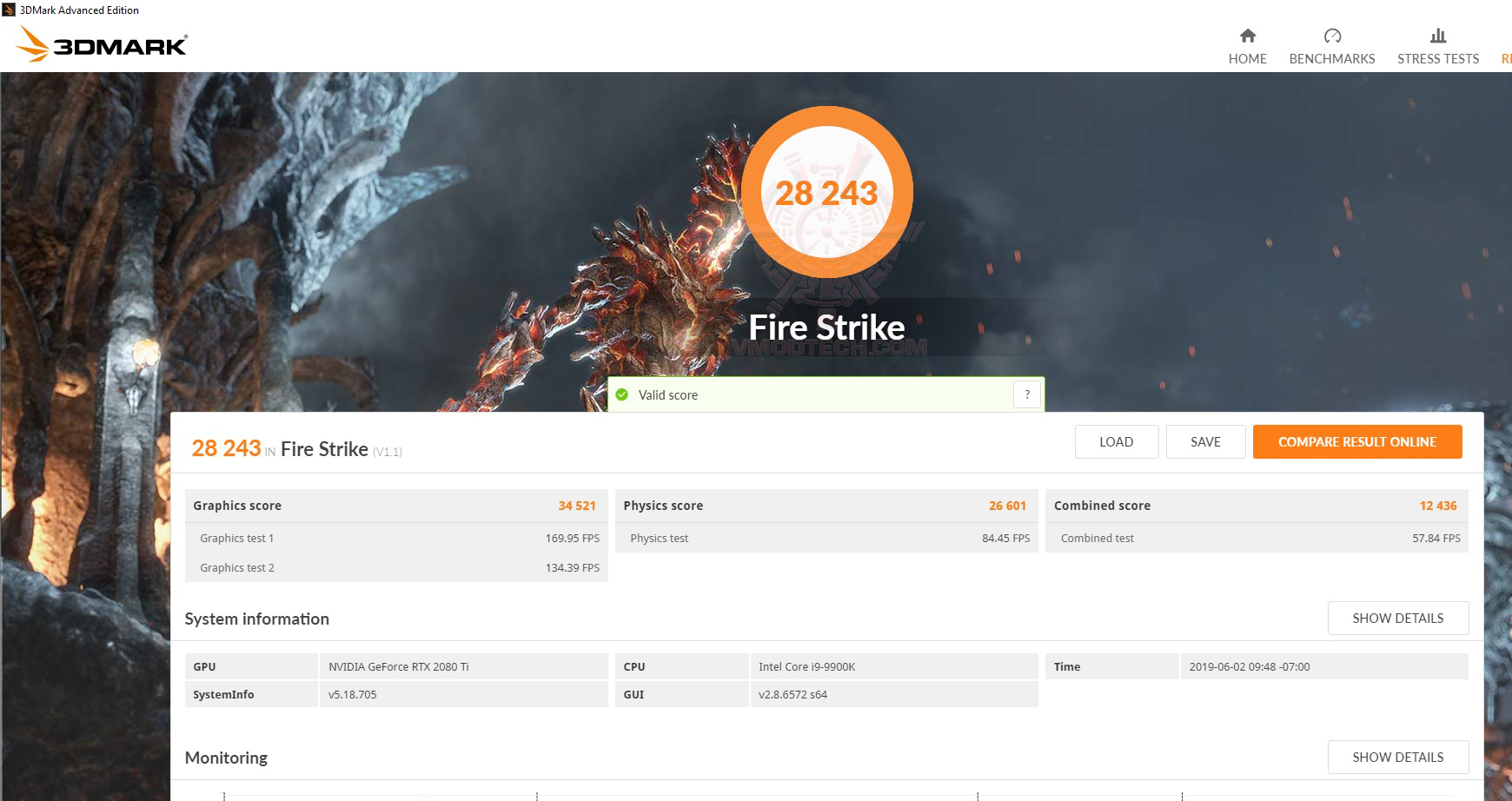The image size is (1512, 801).
Task: Open the Benchmarks tab
Action: click(x=1331, y=59)
